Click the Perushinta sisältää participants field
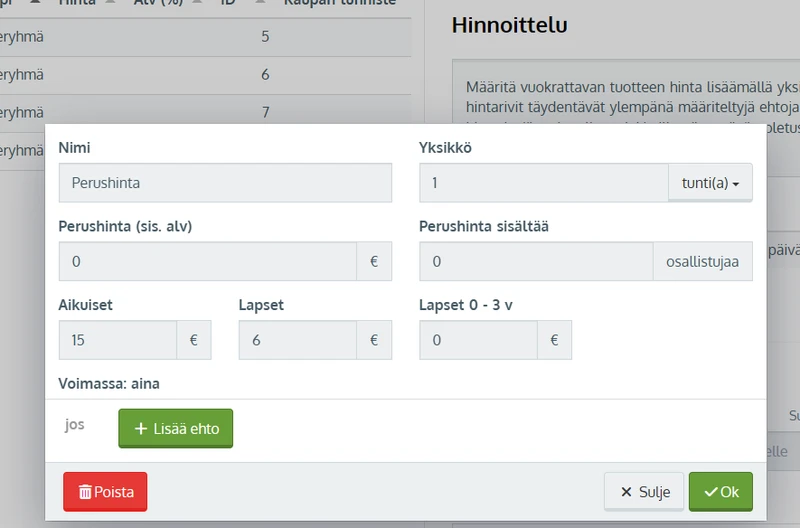Viewport: 800px width, 528px height. (x=536, y=261)
